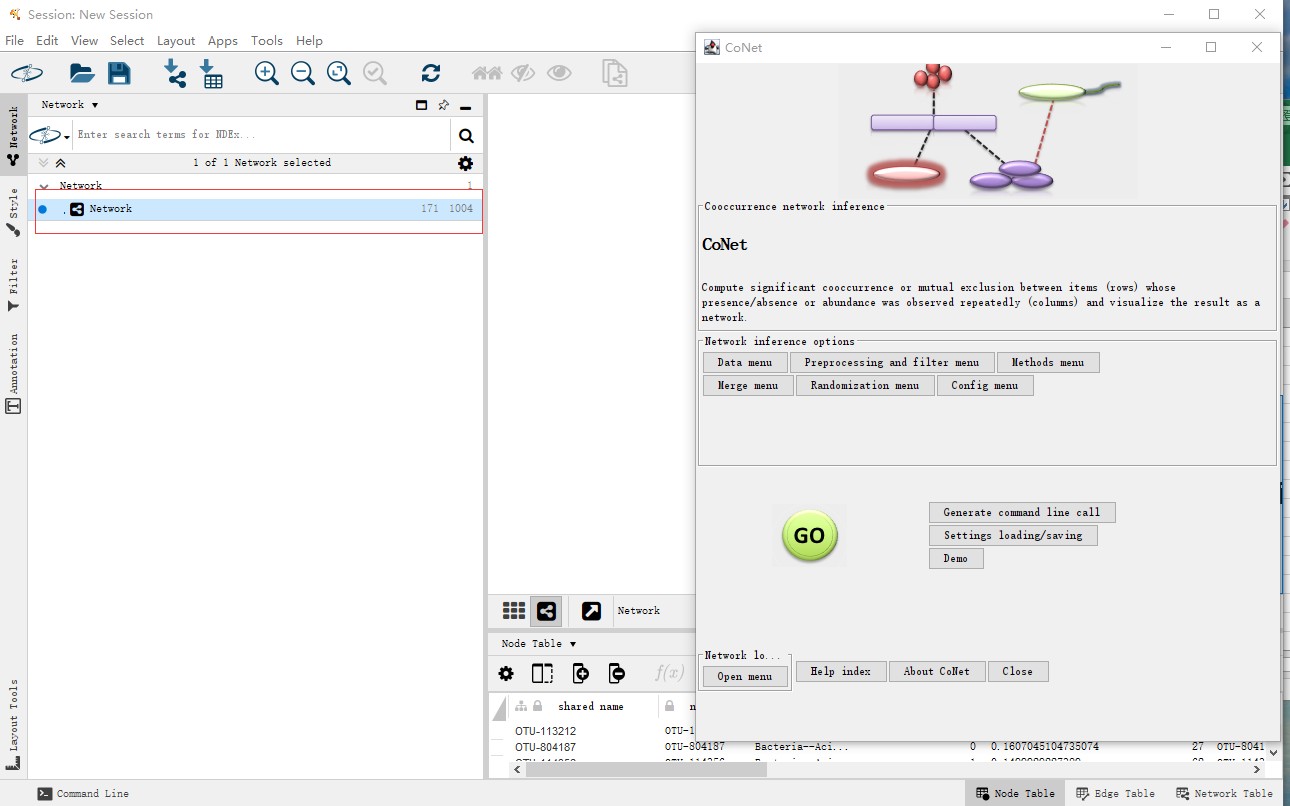Delete columns icon in Node Table
Viewport: 1290px width, 806px height.
click(x=617, y=674)
